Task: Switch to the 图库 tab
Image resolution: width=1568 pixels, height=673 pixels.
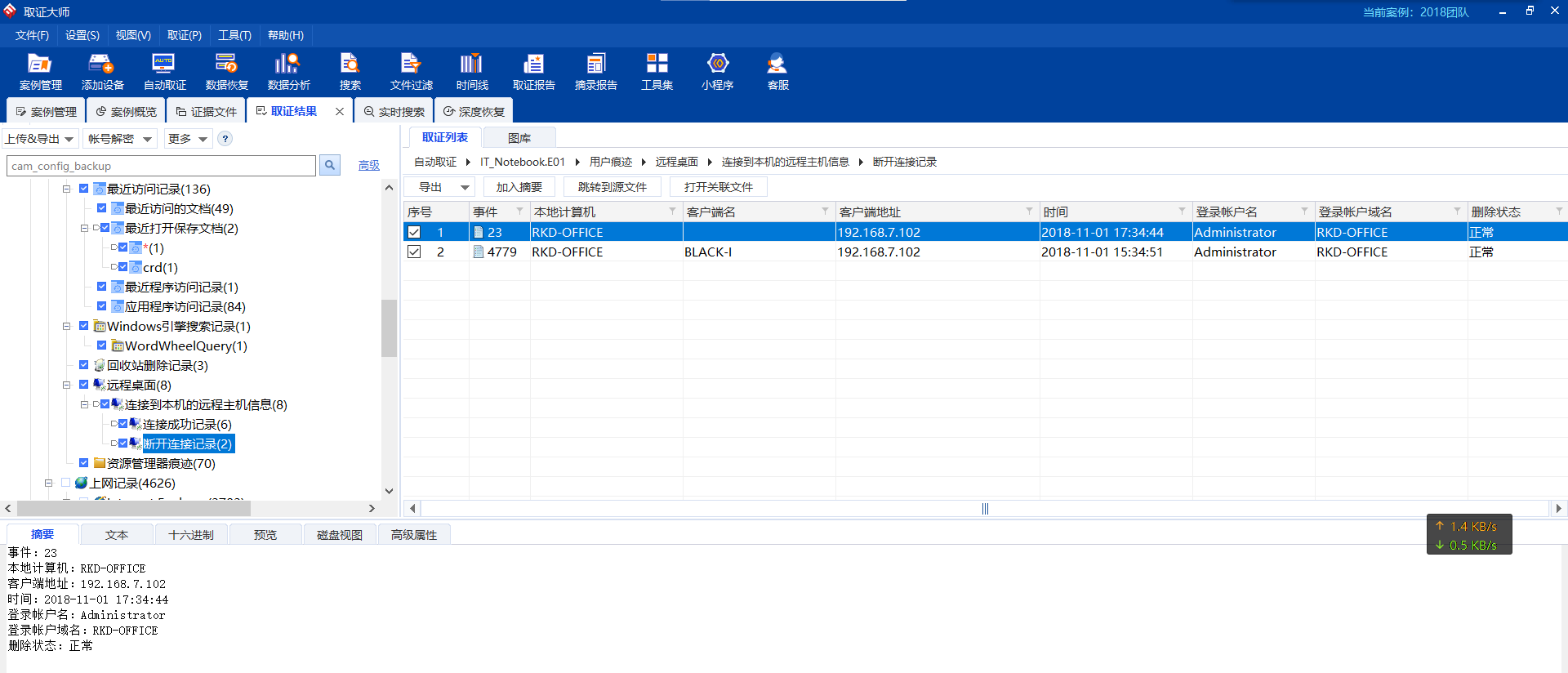Action: tap(519, 138)
